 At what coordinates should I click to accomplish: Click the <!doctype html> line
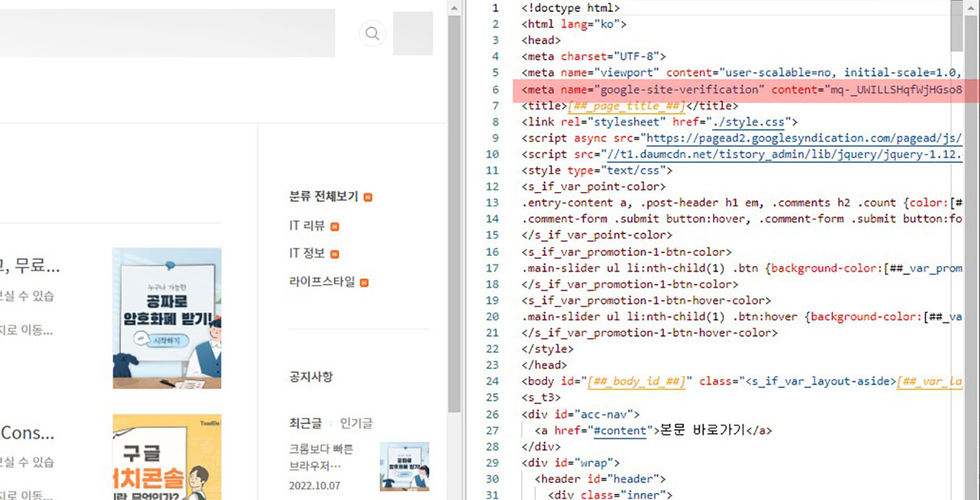(571, 8)
